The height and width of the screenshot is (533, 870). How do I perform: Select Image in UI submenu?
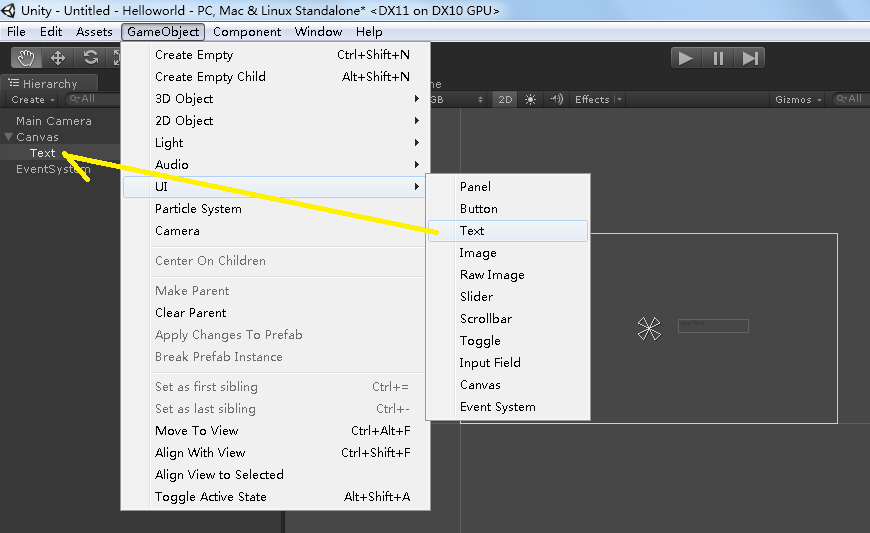coord(508,253)
